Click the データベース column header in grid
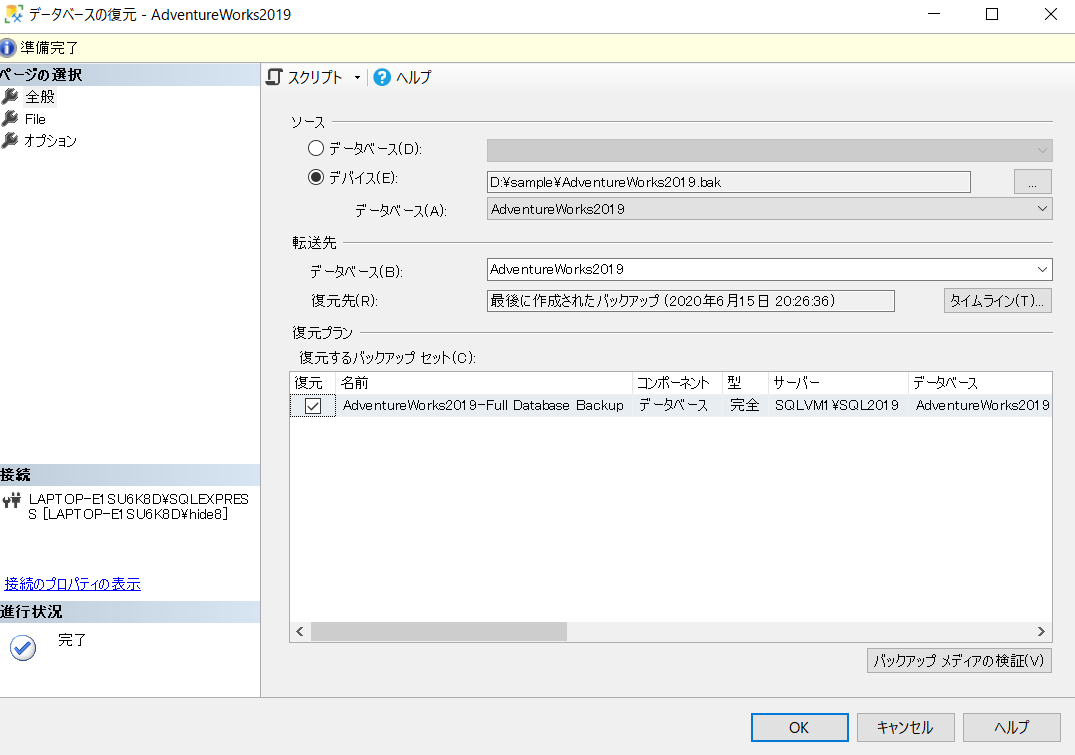The width and height of the screenshot is (1075, 755). coord(980,383)
